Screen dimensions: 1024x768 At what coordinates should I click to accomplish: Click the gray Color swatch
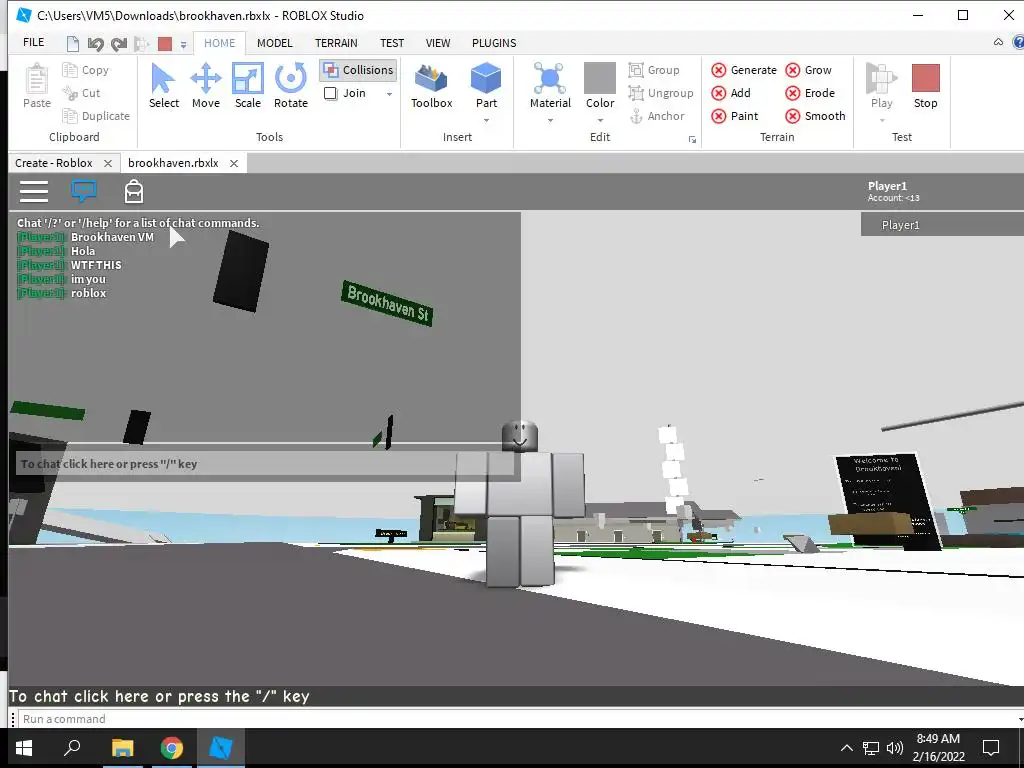[x=600, y=78]
